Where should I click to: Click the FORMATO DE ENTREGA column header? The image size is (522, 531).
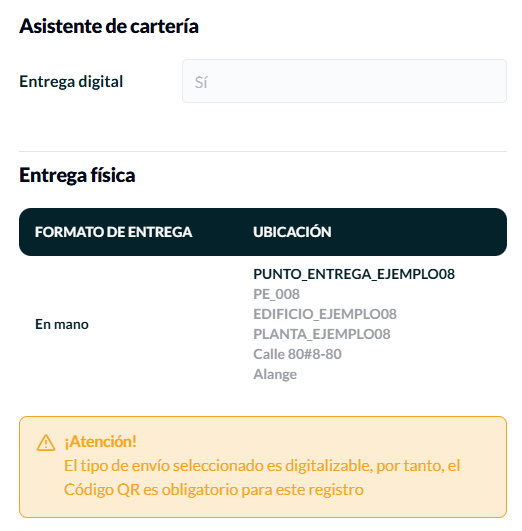pos(113,232)
